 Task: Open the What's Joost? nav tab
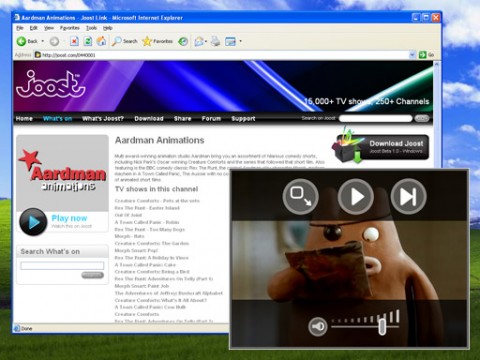tap(103, 119)
